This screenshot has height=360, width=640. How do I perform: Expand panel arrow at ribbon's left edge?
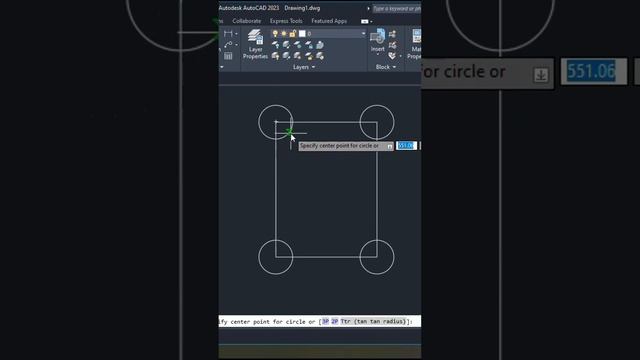(x=222, y=67)
